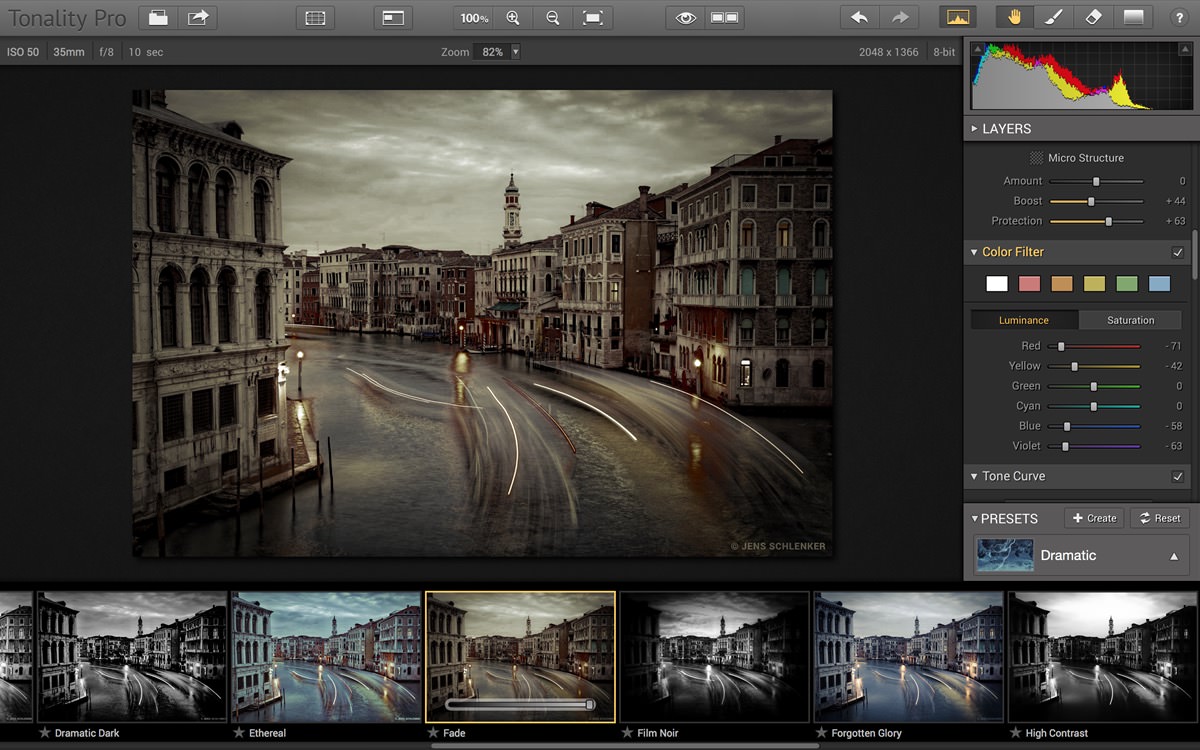The height and width of the screenshot is (750, 1200).
Task: Toggle the histogram display button
Action: 958,17
